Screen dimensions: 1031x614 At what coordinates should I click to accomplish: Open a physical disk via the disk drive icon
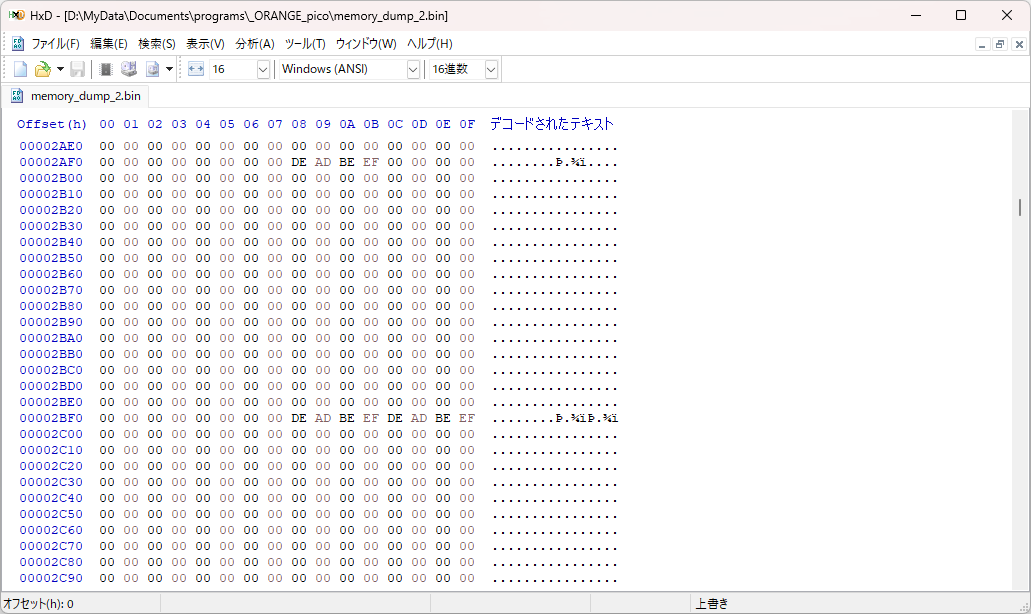128,68
